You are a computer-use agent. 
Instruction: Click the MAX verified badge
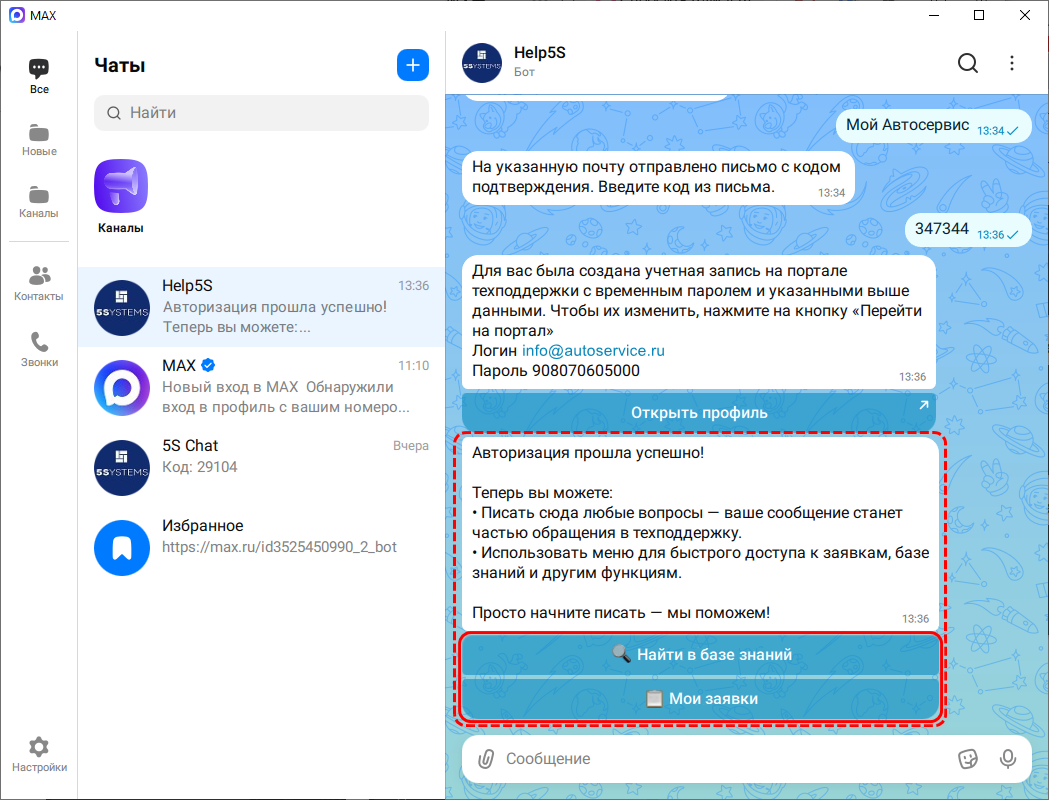click(x=208, y=365)
